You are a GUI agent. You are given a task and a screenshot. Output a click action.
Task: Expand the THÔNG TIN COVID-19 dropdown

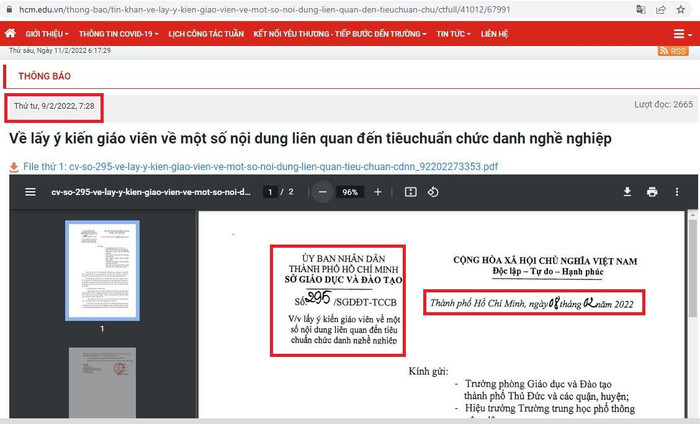pos(119,34)
